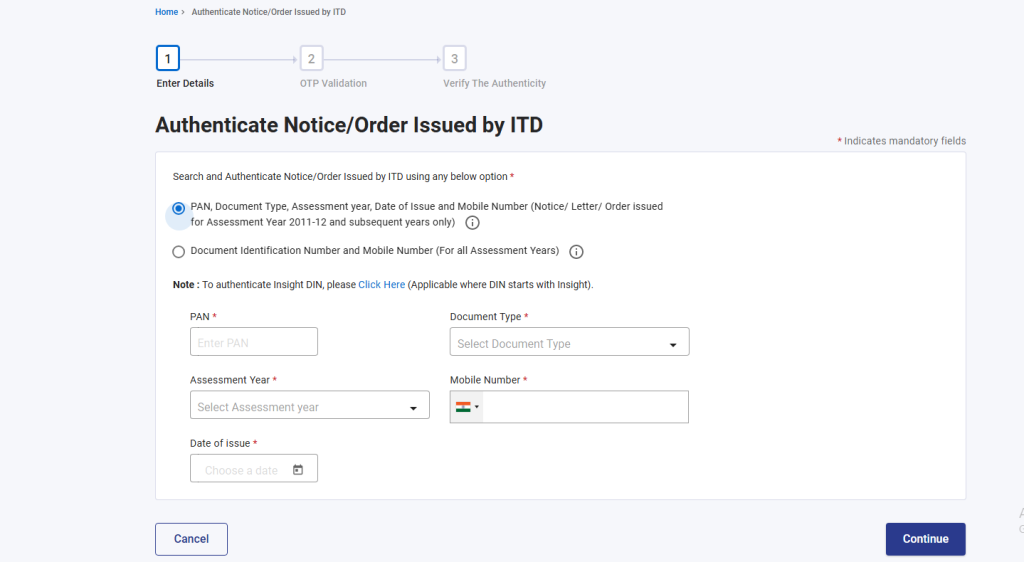Viewport: 1024px width, 562px height.
Task: Focus the Mobile Number input field
Action: click(x=586, y=407)
